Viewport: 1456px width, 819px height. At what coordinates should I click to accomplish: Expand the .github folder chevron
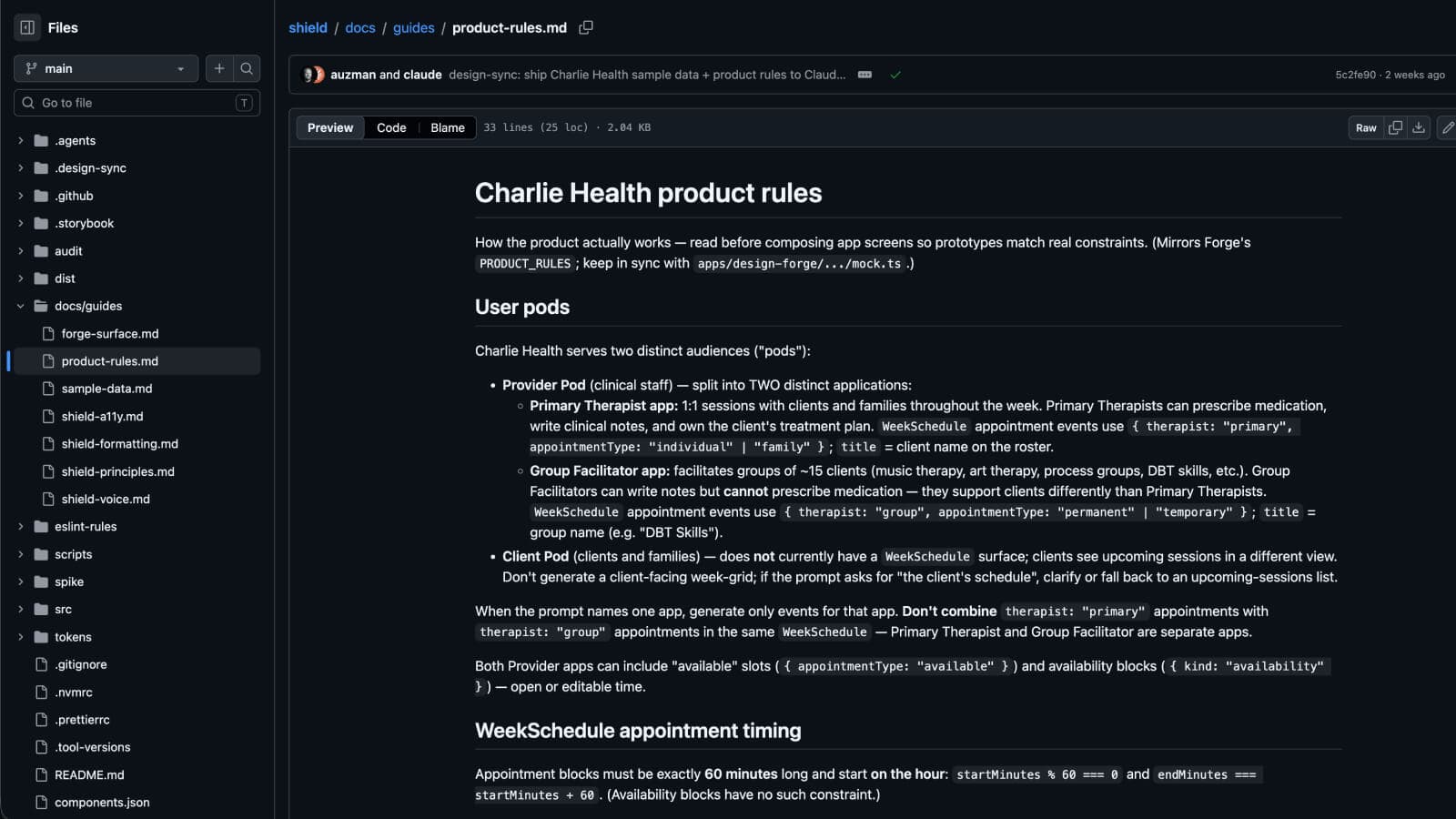coord(21,196)
